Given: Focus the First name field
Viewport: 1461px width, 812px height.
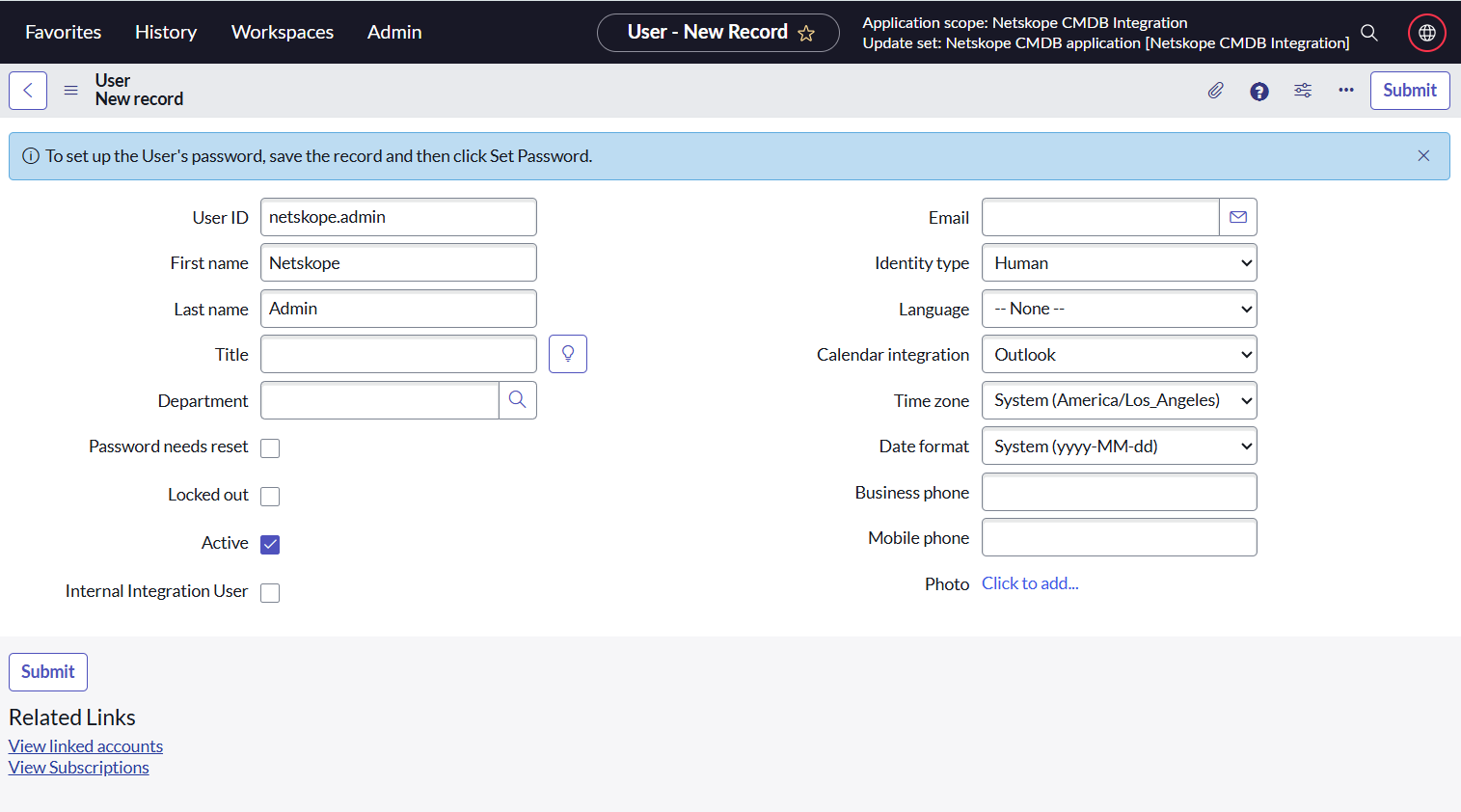Looking at the screenshot, I should (x=398, y=263).
